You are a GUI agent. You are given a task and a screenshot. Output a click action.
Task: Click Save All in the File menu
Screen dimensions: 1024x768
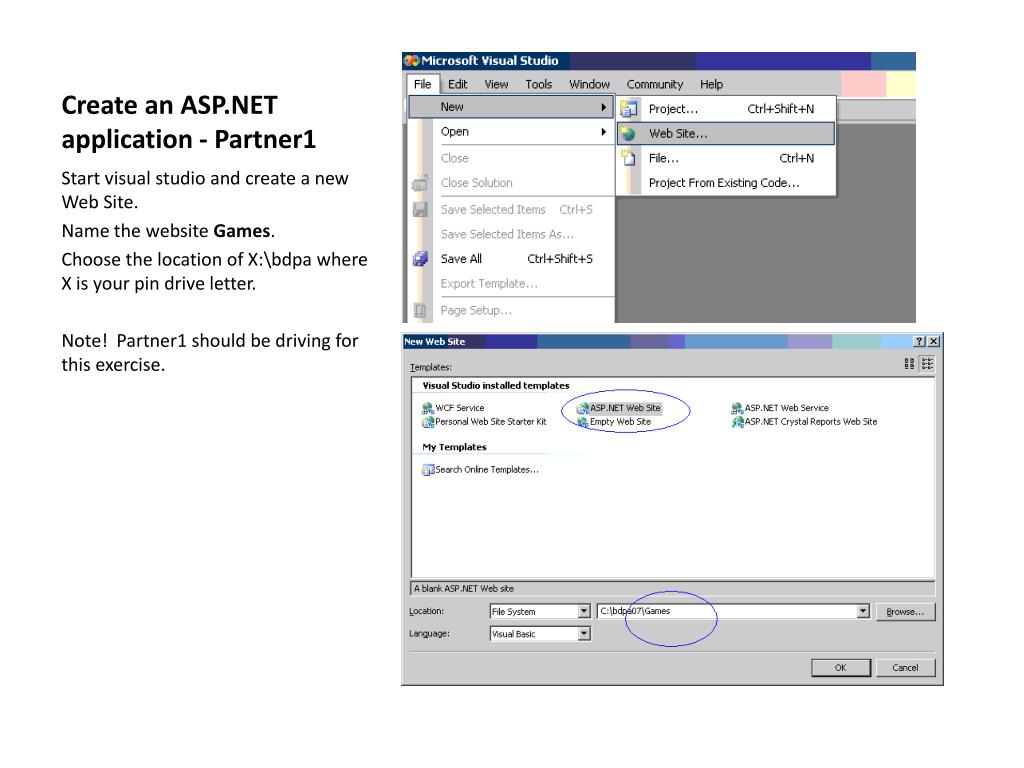coord(511,259)
